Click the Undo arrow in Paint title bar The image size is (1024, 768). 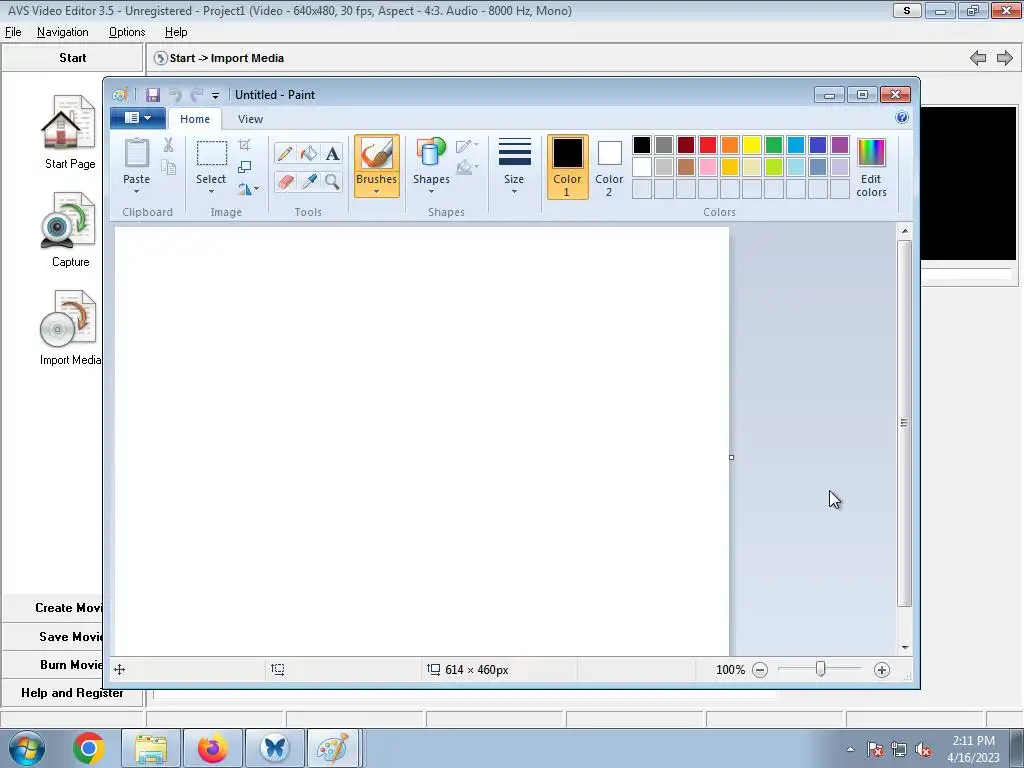pos(175,95)
